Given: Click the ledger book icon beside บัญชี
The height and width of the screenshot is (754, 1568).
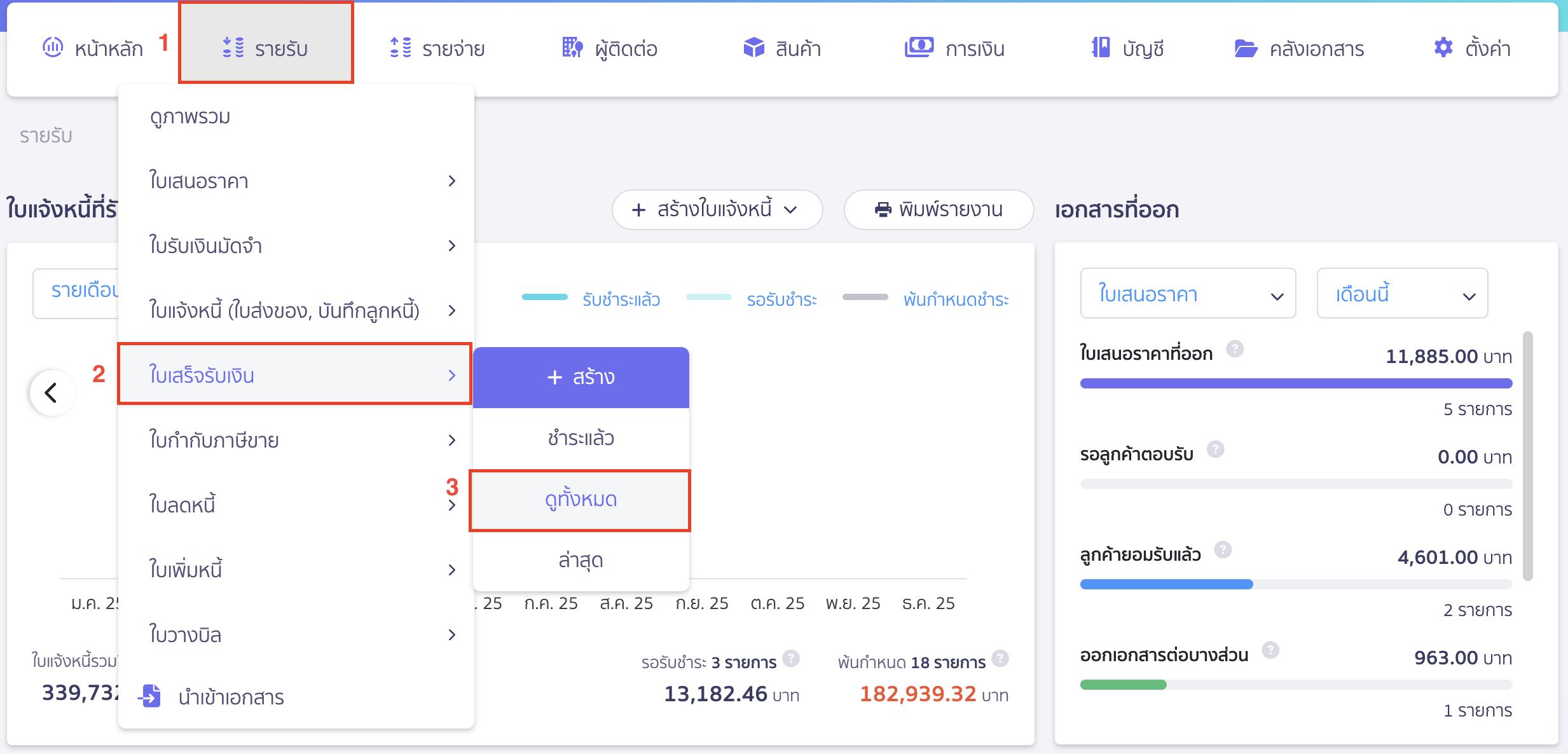Looking at the screenshot, I should 1101,47.
